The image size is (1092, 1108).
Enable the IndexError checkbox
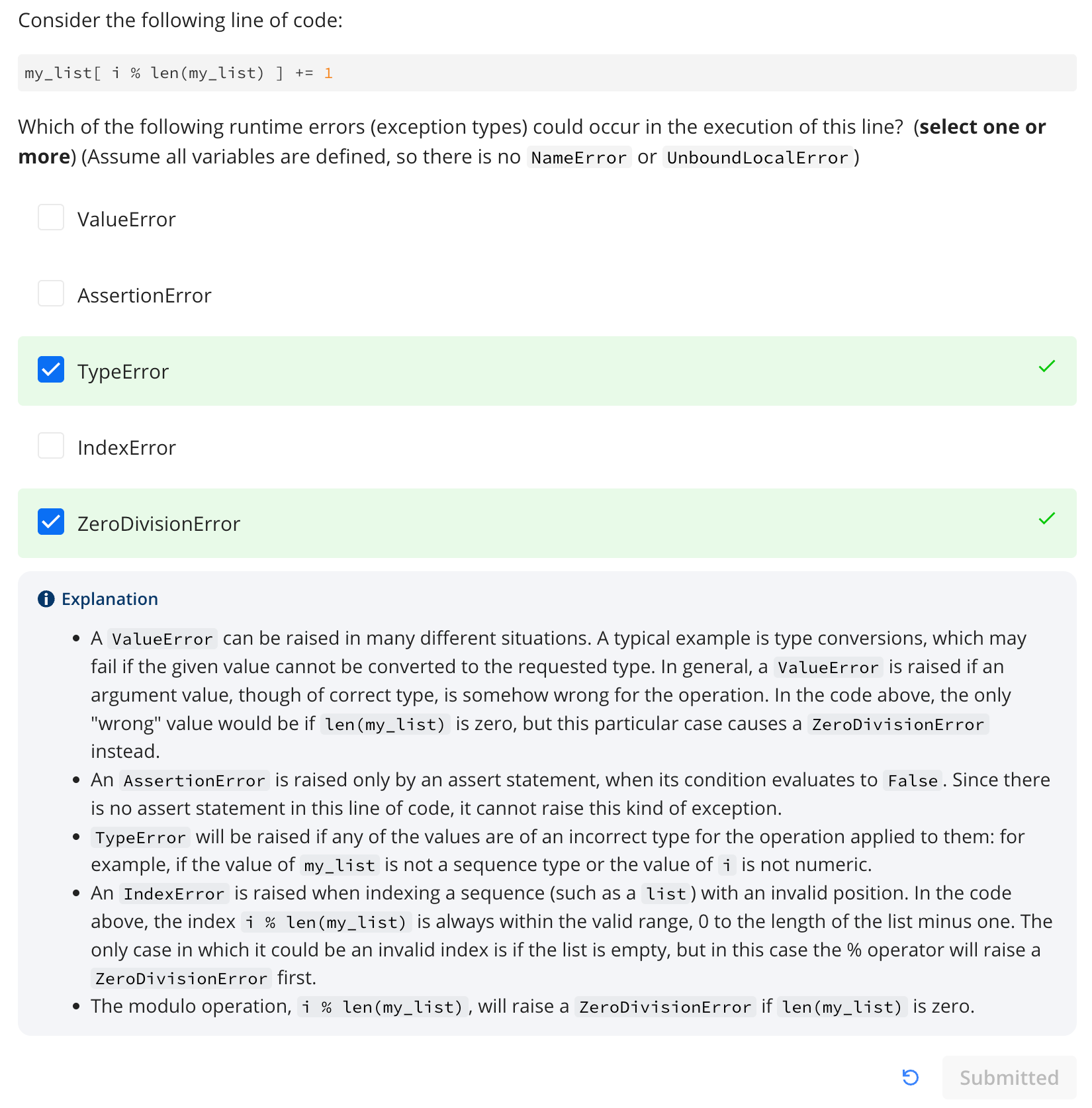[x=51, y=445]
